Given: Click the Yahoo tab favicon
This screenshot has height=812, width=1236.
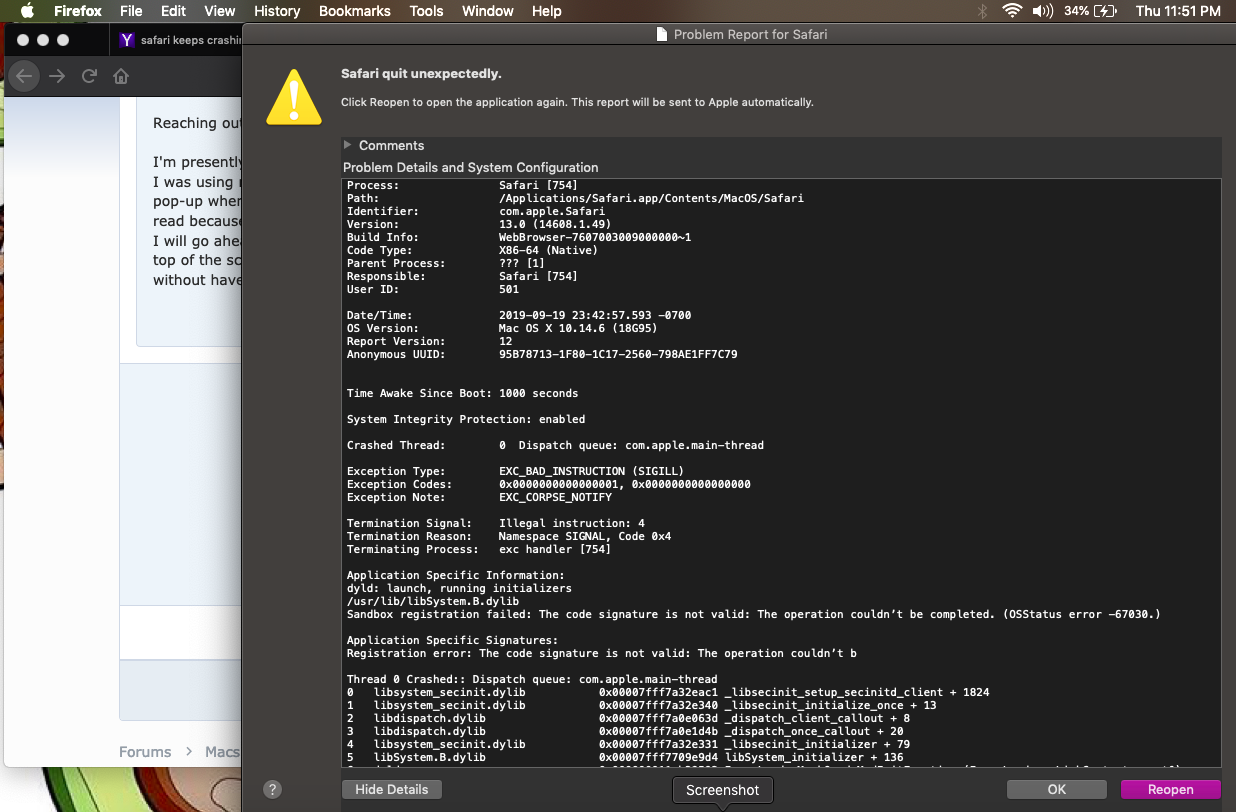Looking at the screenshot, I should point(127,40).
